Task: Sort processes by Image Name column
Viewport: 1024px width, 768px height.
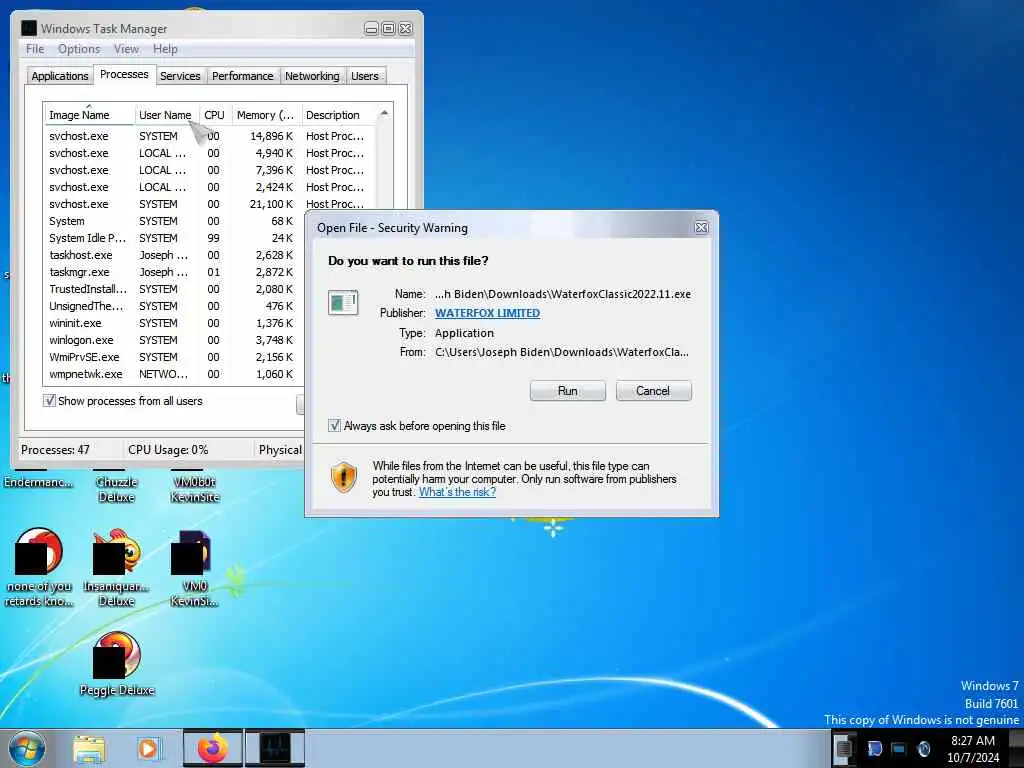Action: point(89,115)
